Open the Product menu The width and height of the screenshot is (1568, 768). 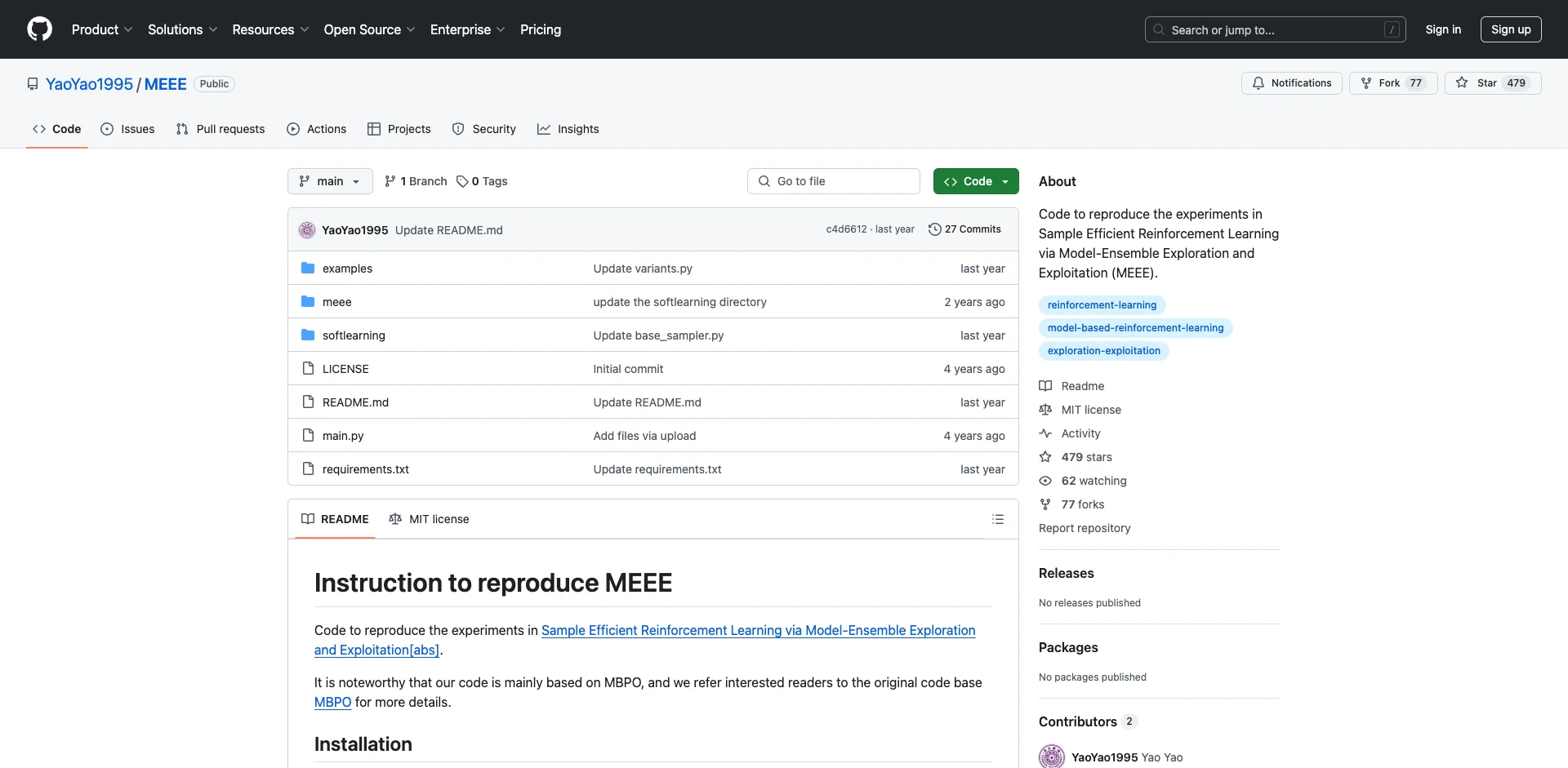click(102, 29)
